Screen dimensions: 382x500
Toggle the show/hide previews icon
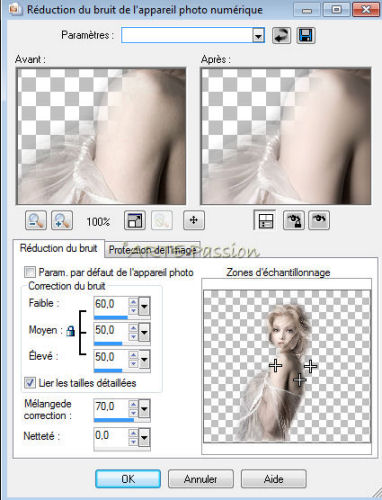pyautogui.click(x=265, y=220)
